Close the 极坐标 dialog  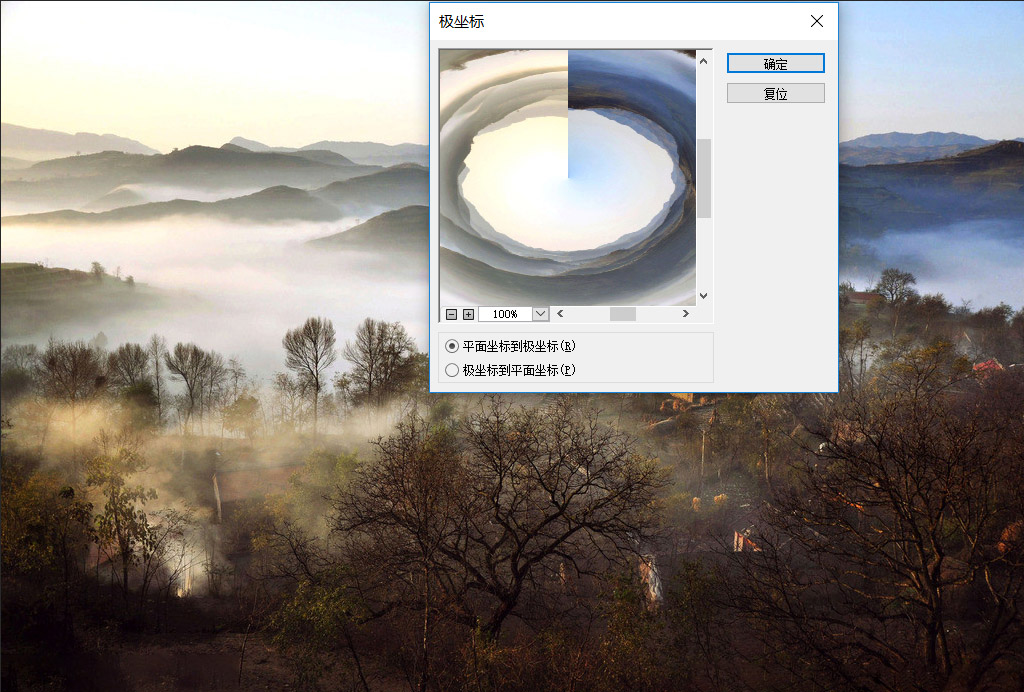pyautogui.click(x=816, y=21)
